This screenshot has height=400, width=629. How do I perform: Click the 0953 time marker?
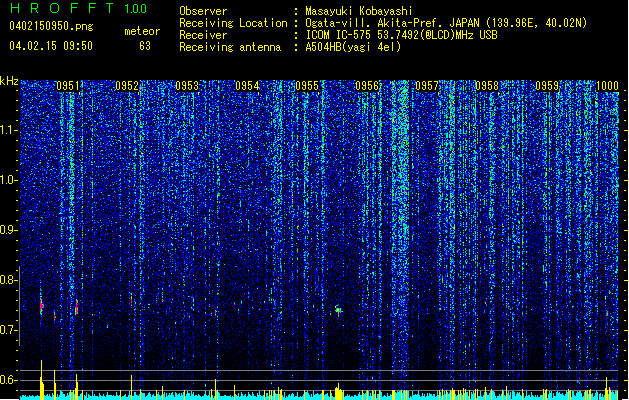point(187,86)
